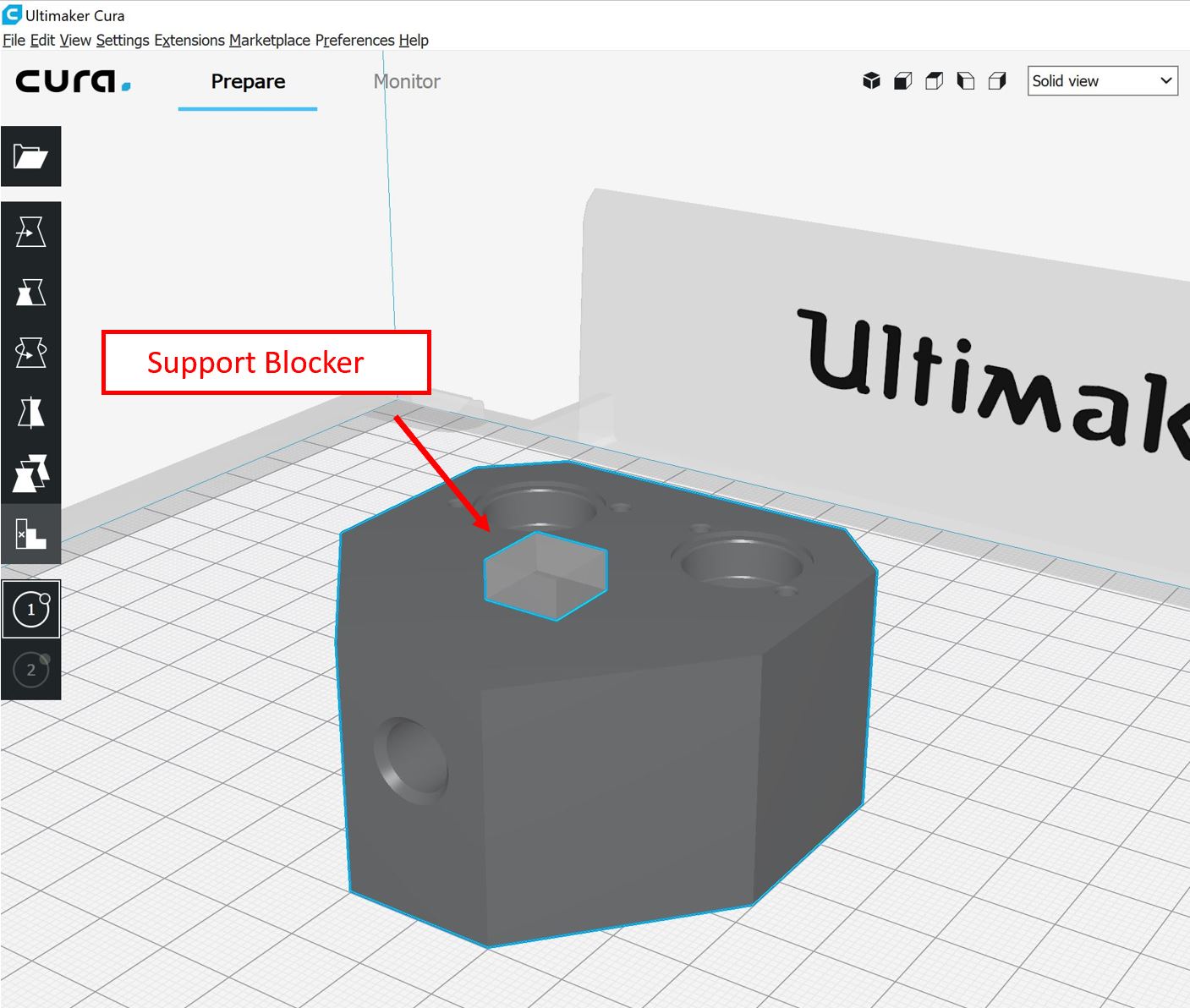This screenshot has height=1008, width=1190.
Task: Open the Marketplace menu
Action: tap(269, 40)
